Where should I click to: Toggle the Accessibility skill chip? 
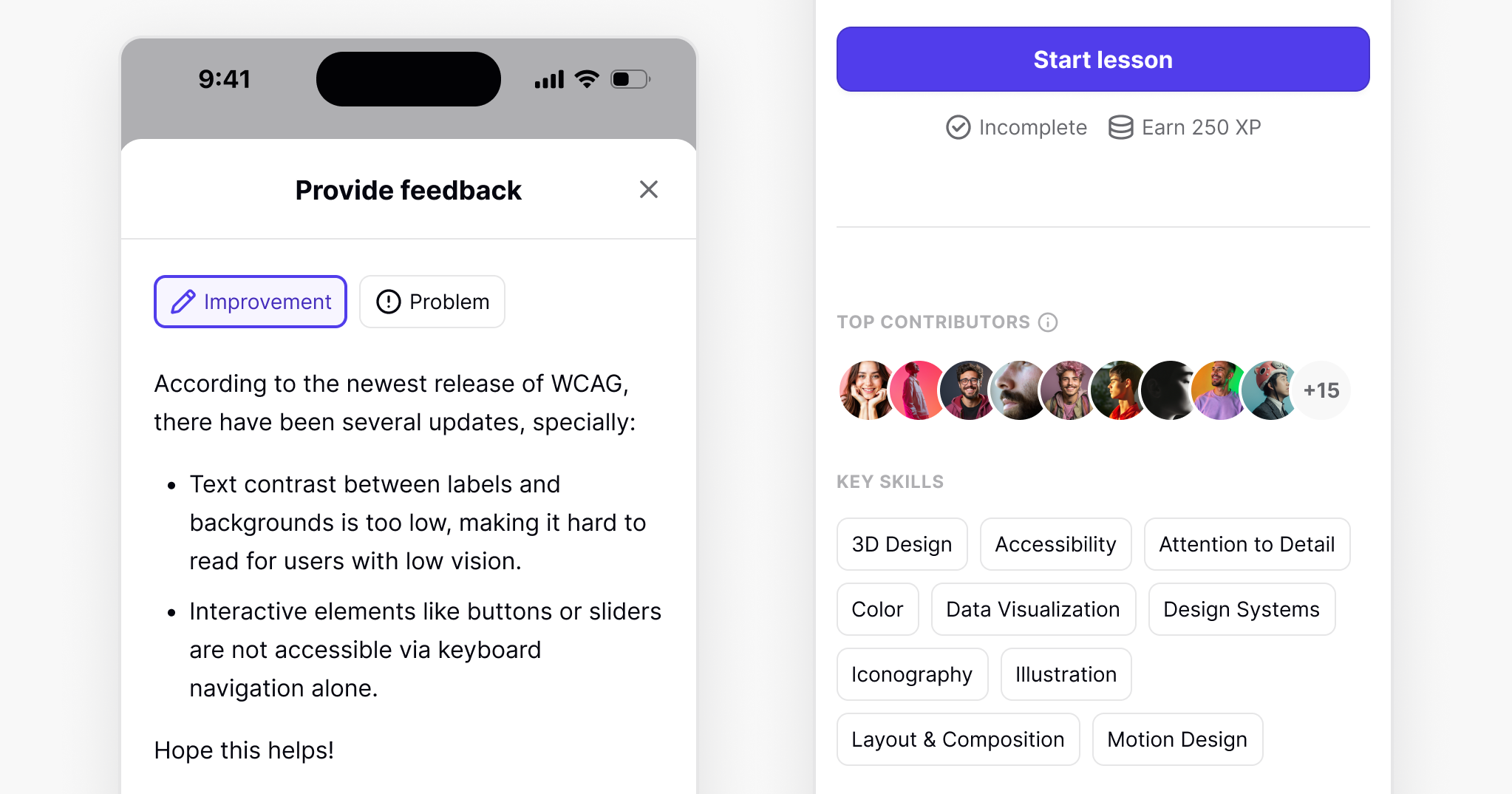point(1055,544)
